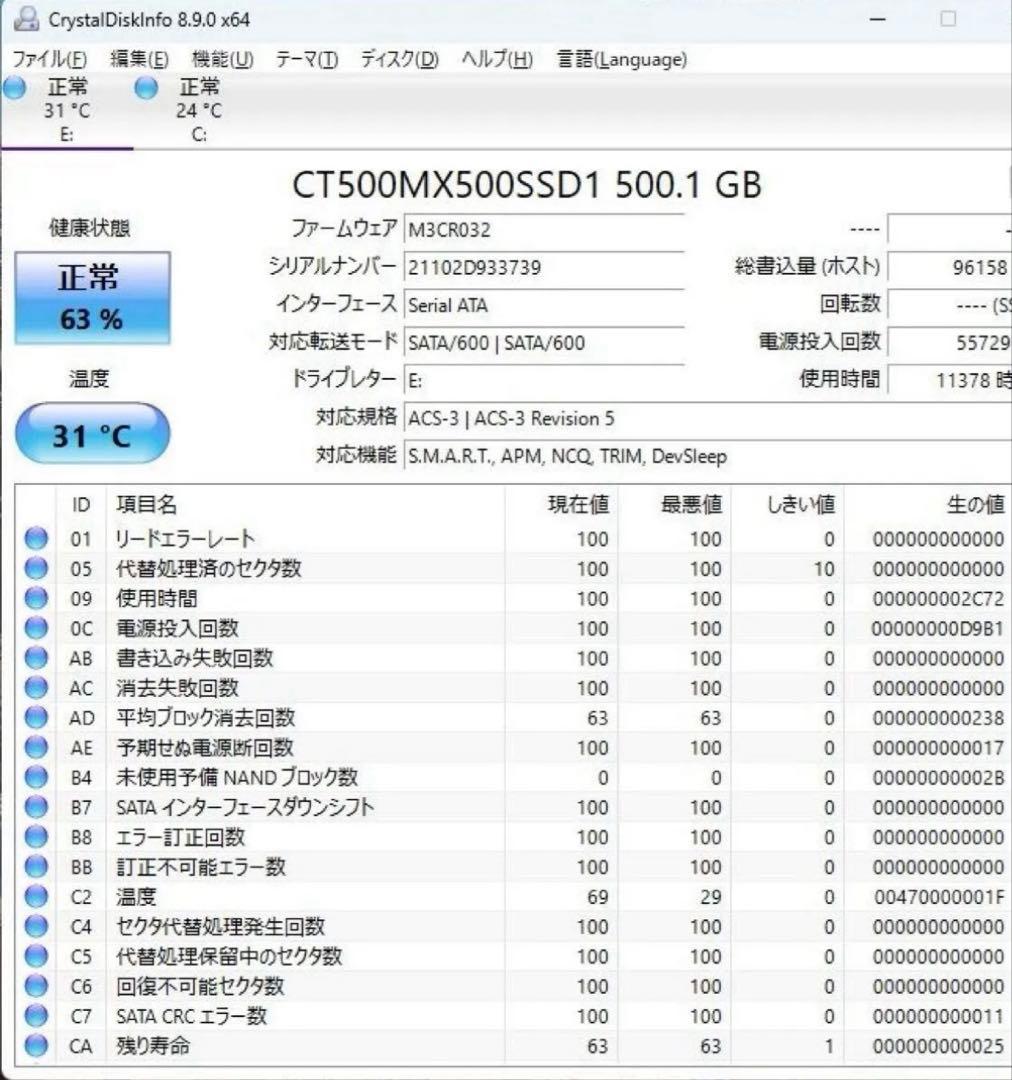Click the blue status dot beside リードエラーレート
This screenshot has width=1012, height=1080.
click(35, 538)
